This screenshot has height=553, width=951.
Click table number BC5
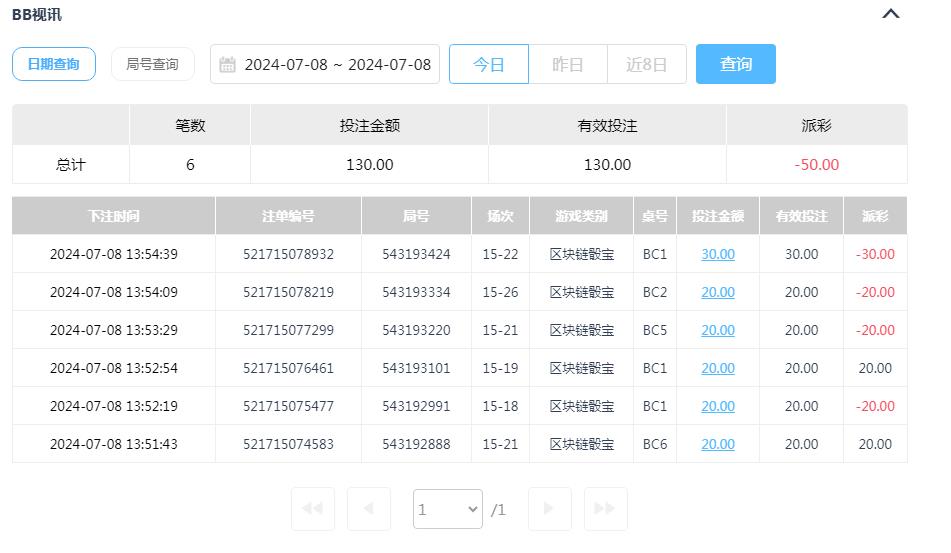(x=655, y=330)
